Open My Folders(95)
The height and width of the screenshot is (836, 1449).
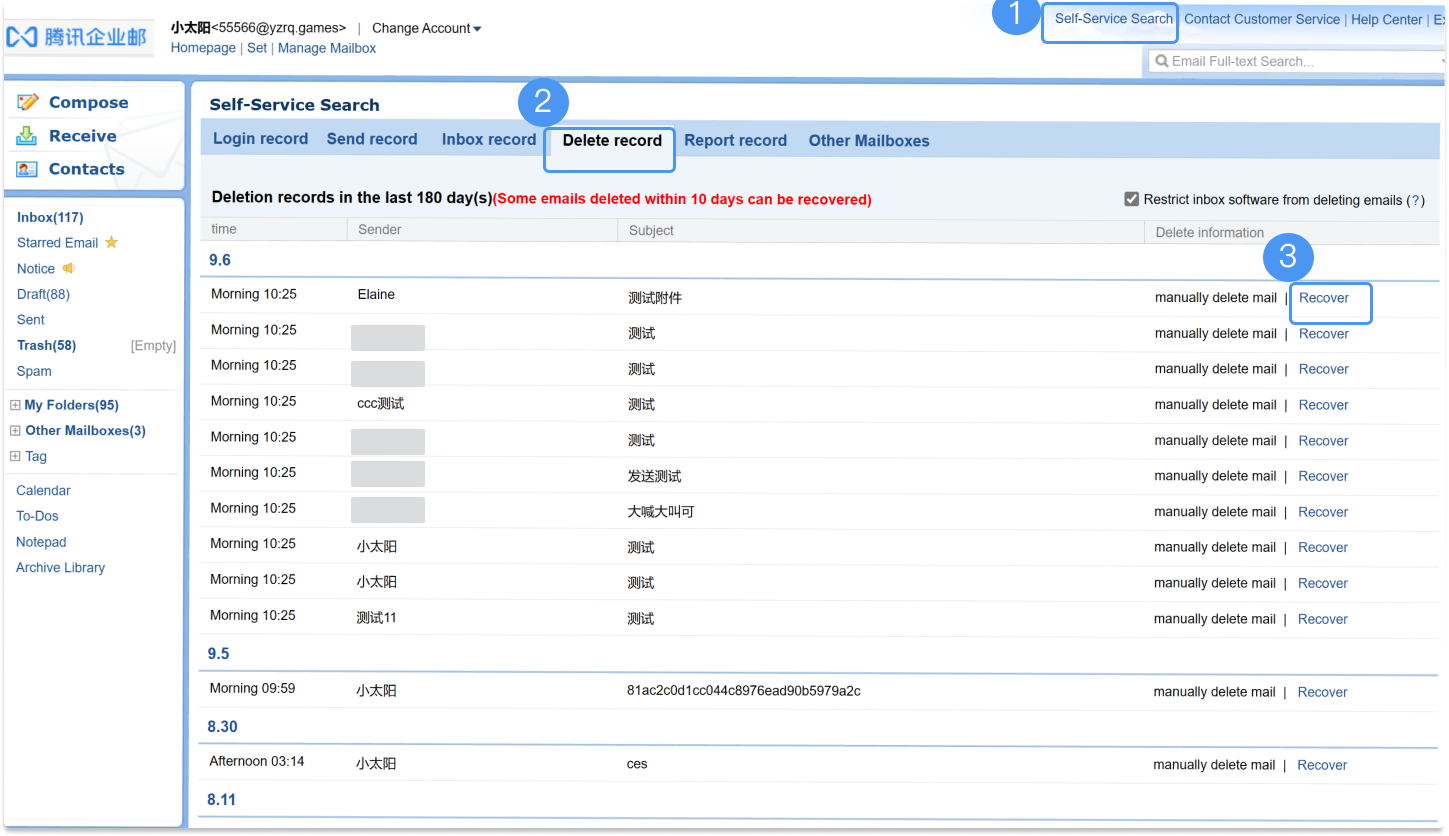[x=71, y=405]
